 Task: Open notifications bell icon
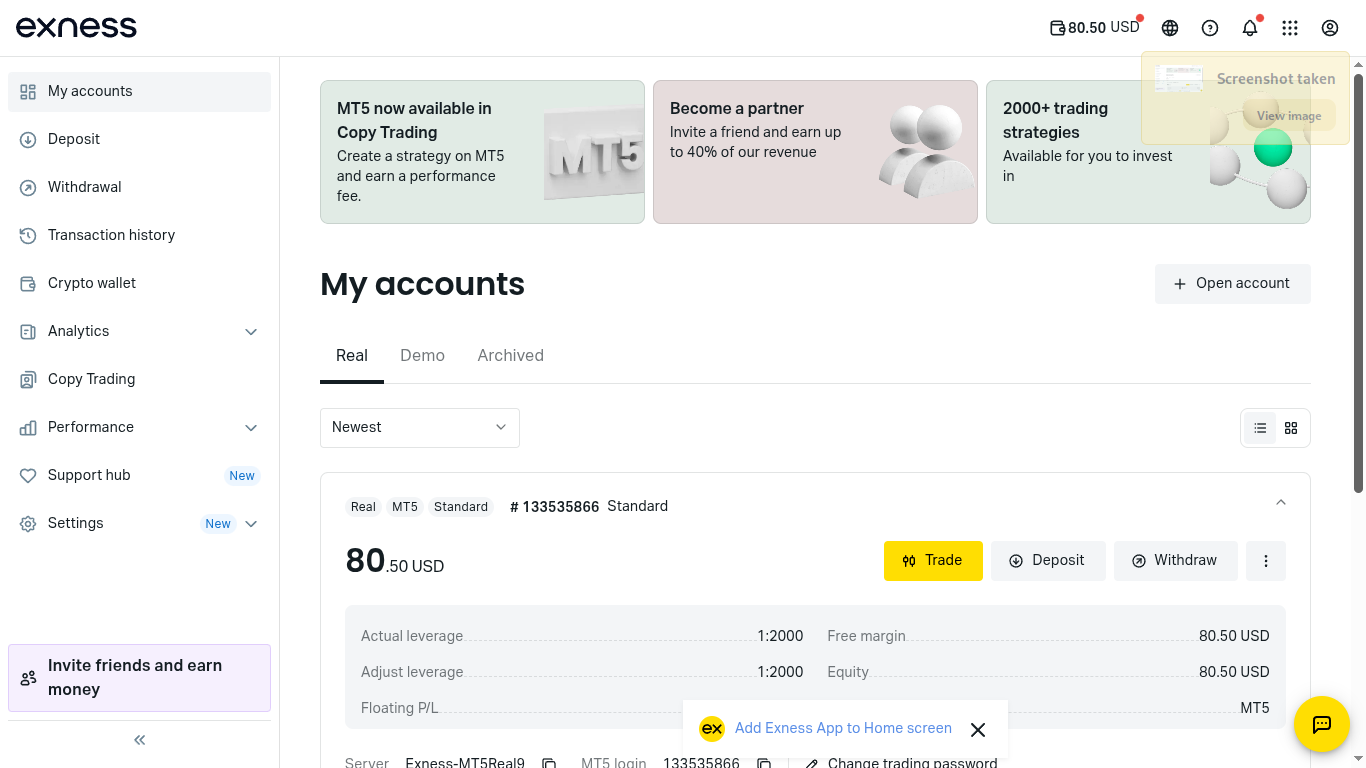[1250, 28]
